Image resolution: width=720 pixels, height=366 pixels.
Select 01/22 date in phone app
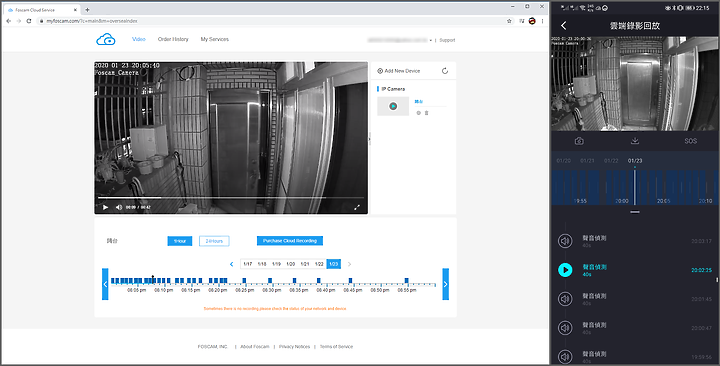[x=611, y=161]
